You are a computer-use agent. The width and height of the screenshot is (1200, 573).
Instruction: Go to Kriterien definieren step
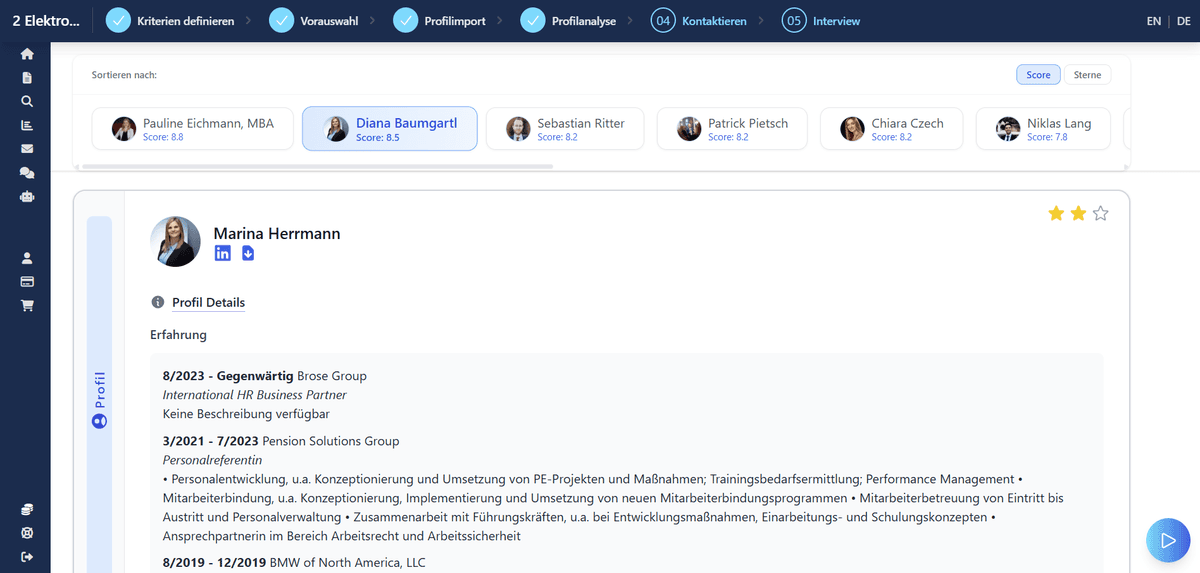coord(171,21)
